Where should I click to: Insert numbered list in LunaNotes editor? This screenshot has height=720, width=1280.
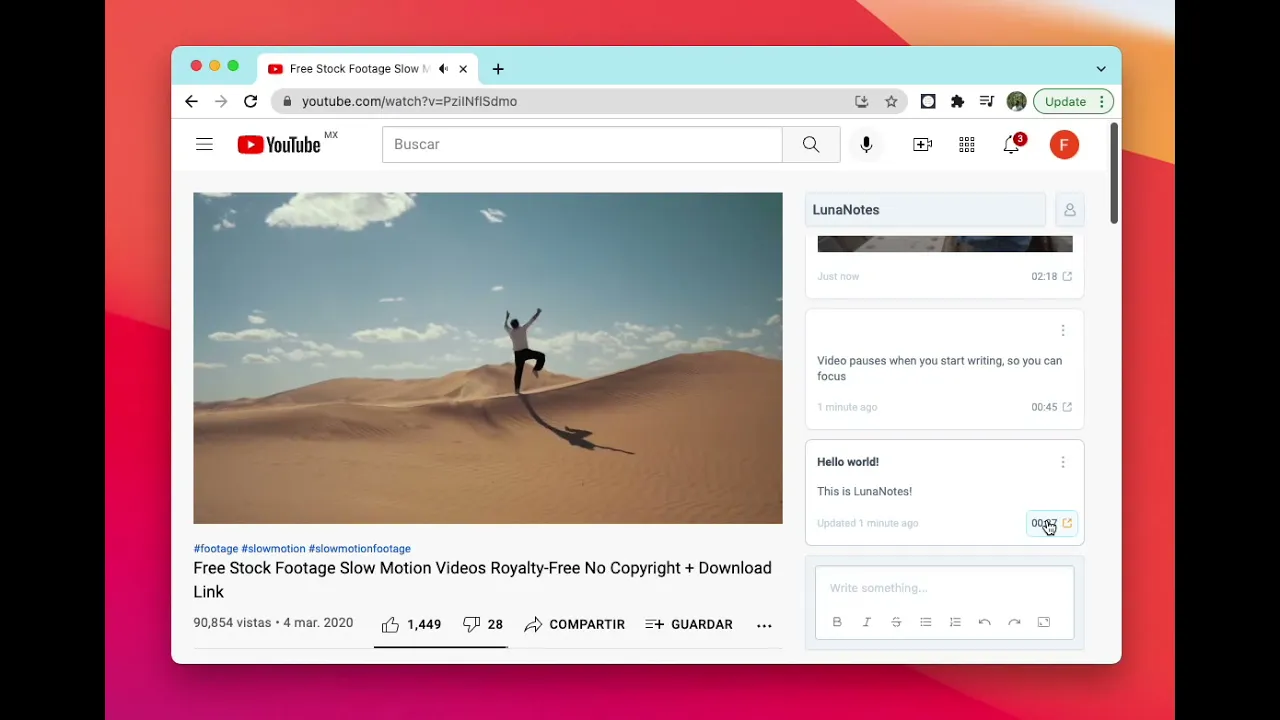tap(955, 622)
